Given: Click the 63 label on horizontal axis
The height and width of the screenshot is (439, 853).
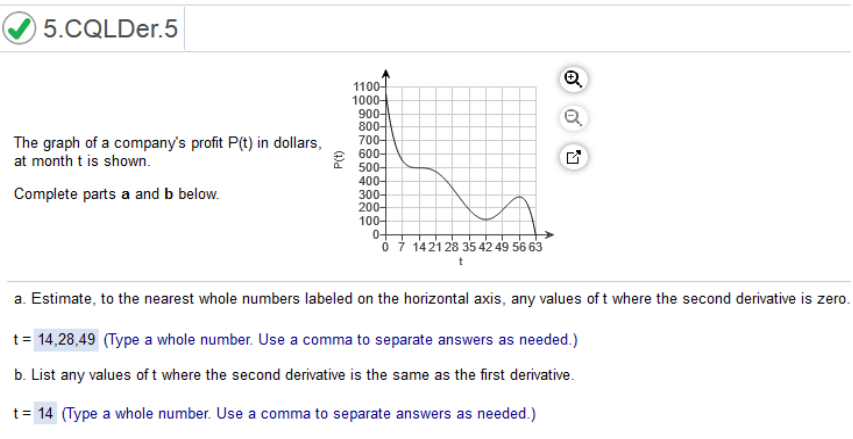Looking at the screenshot, I should pos(536,248).
